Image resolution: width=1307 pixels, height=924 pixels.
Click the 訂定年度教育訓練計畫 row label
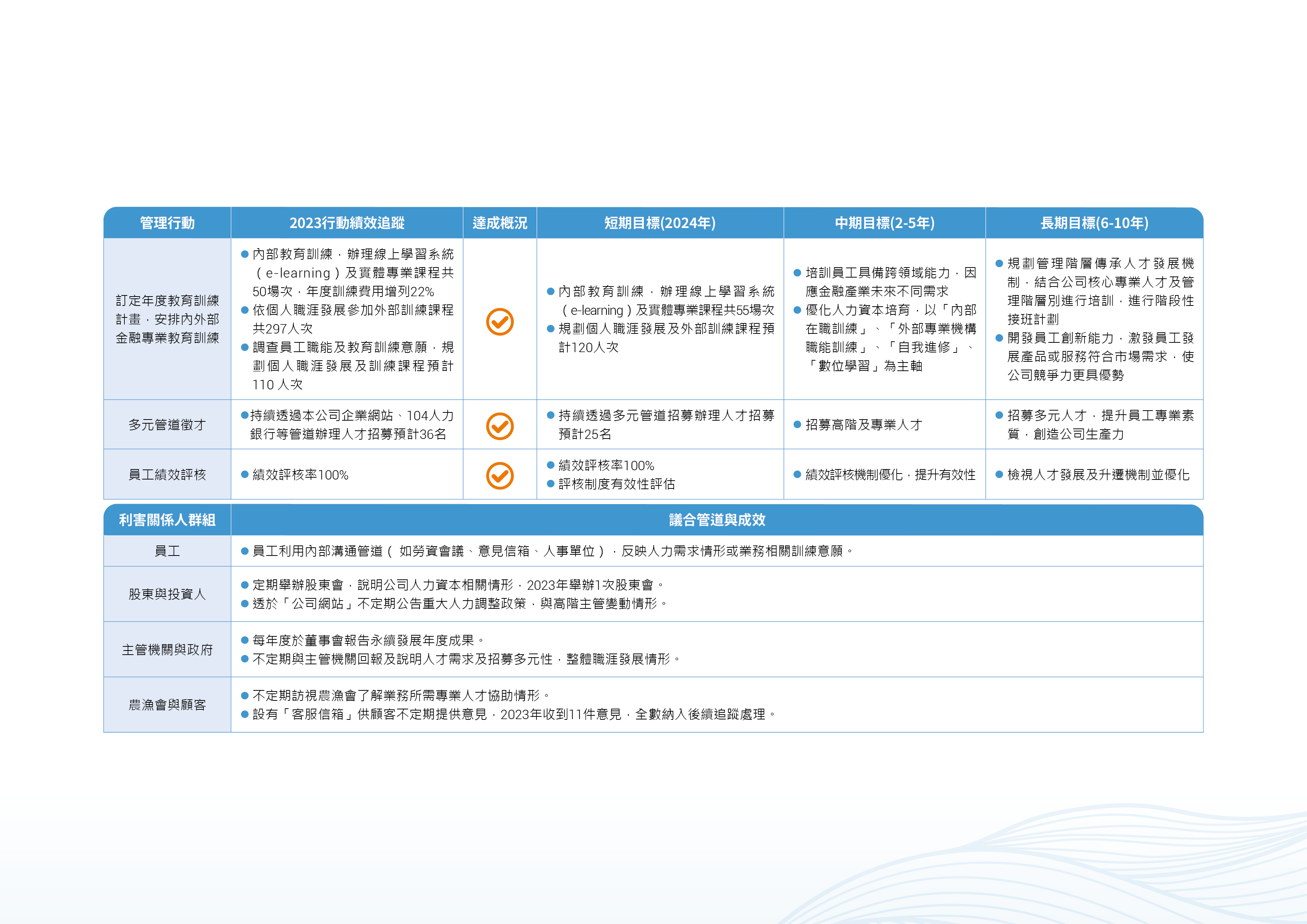(167, 319)
